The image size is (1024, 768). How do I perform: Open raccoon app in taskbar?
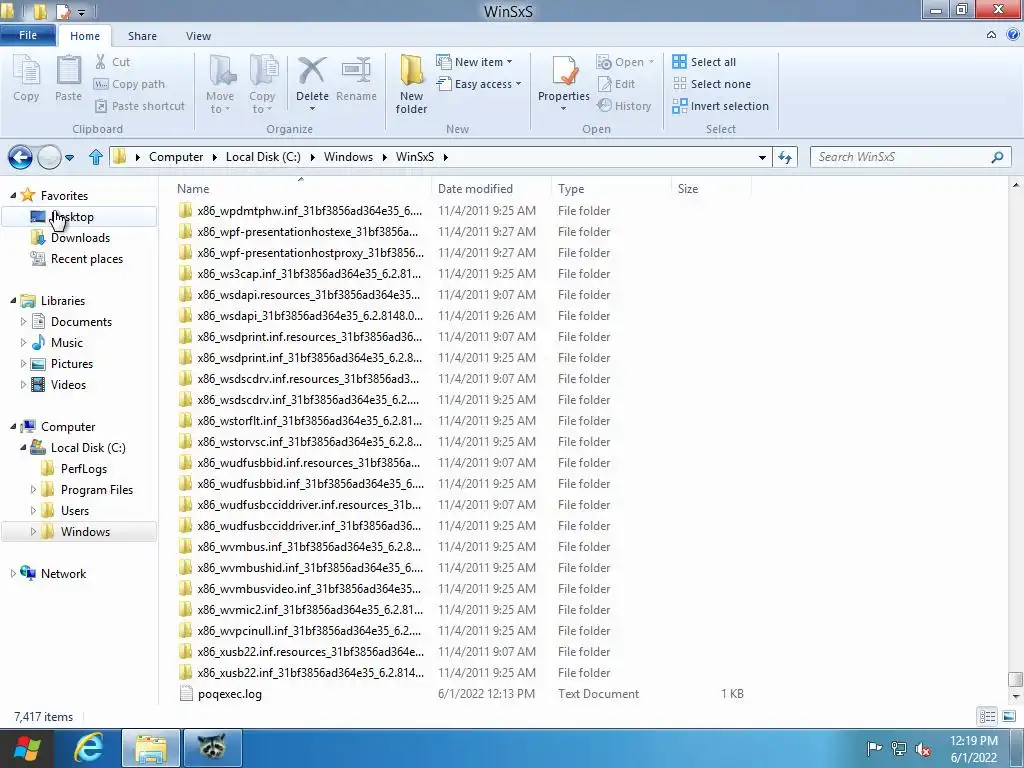(213, 748)
